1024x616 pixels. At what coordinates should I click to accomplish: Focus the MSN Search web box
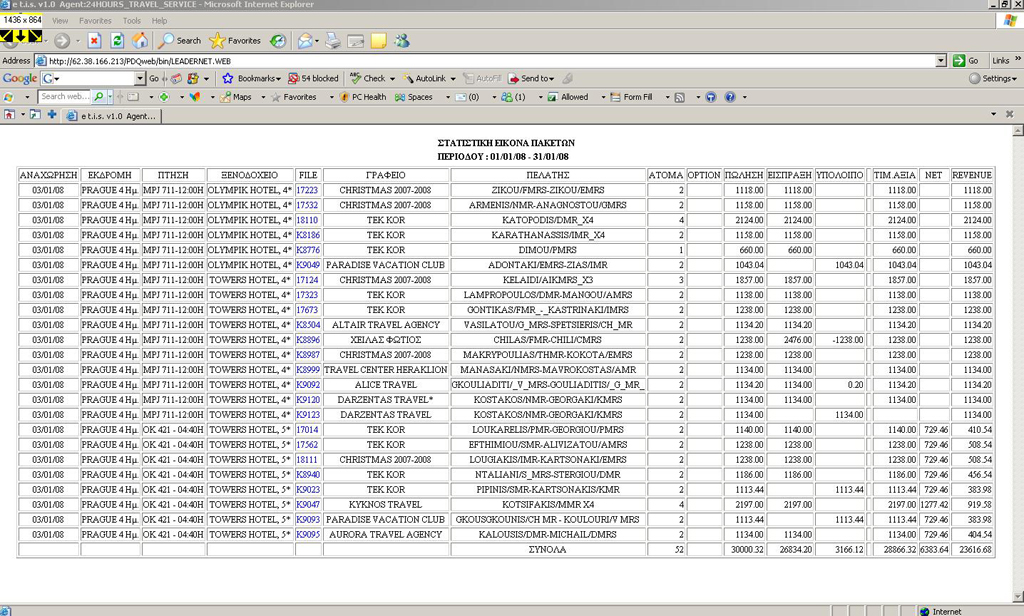65,97
